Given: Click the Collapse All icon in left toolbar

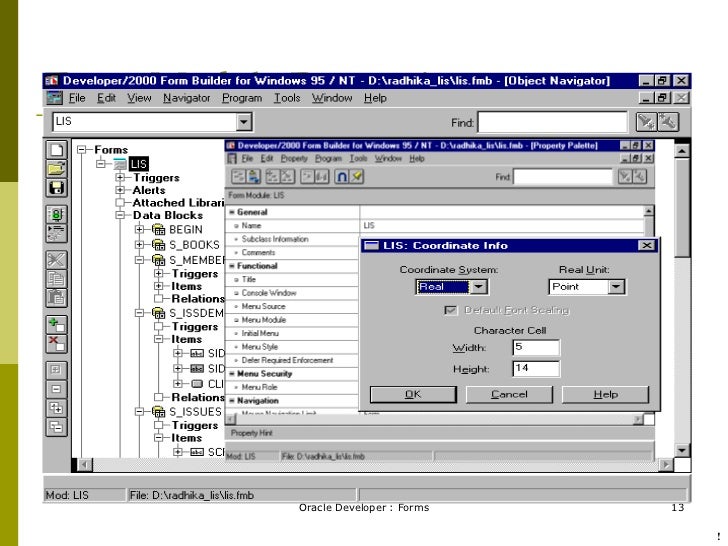Looking at the screenshot, I should [x=56, y=427].
